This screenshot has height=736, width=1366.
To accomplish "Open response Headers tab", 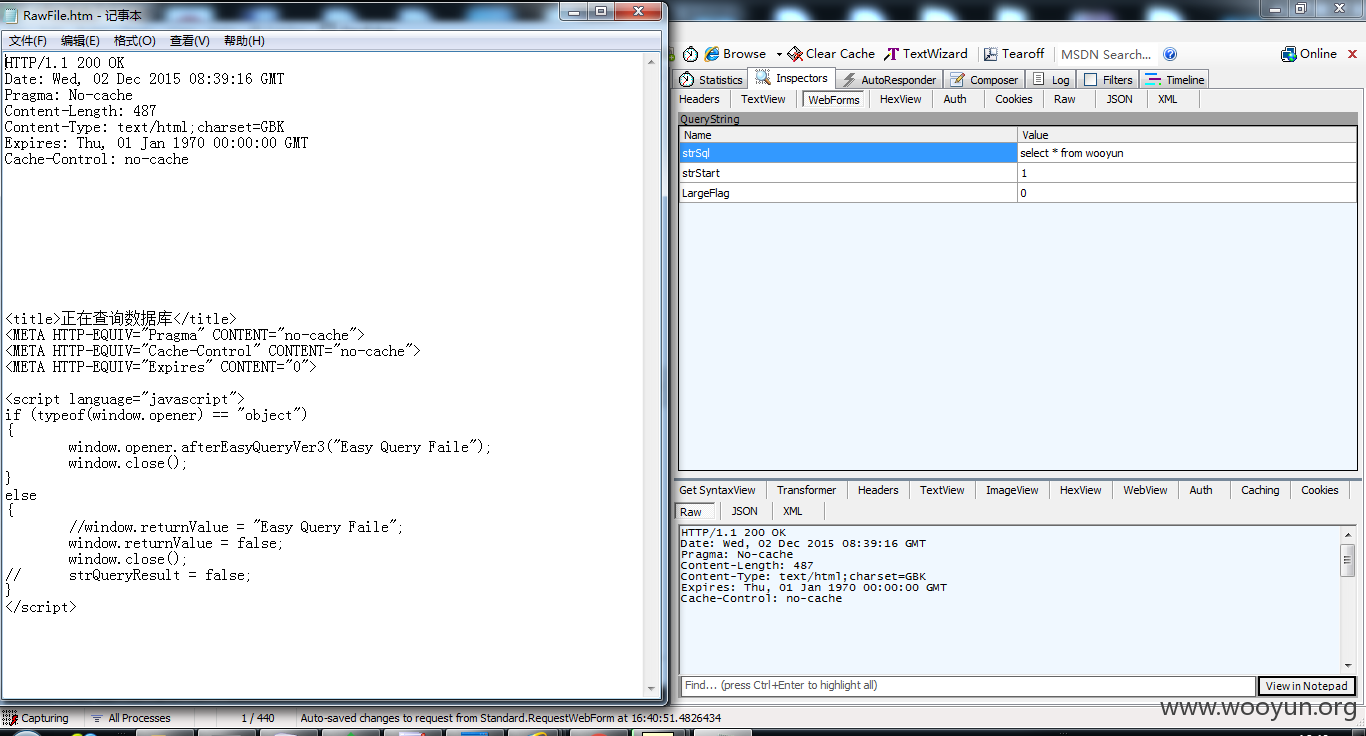I will click(x=878, y=490).
